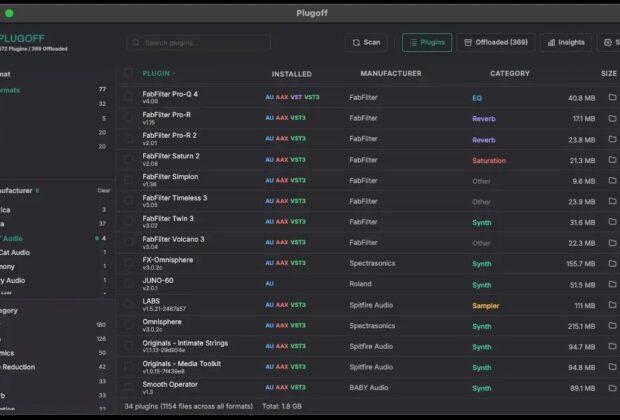
Task: Click the AU badge on Smooth Operator
Action: tap(269, 388)
